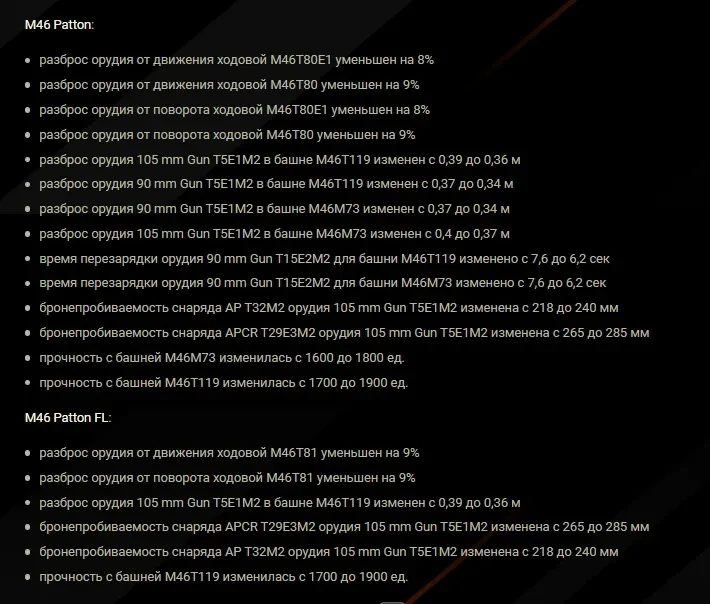Click the M46T81 turning dispersion line
This screenshot has width=710, height=604.
pos(227,478)
